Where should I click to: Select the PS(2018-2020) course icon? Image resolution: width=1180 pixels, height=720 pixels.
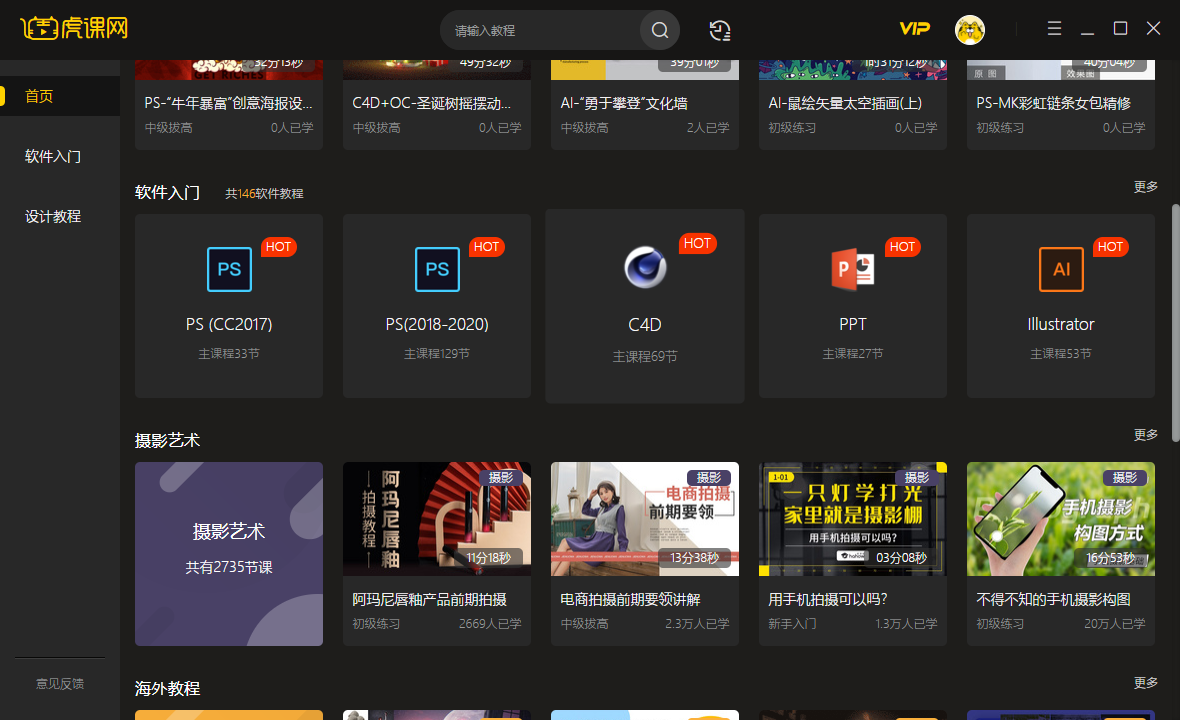point(436,269)
